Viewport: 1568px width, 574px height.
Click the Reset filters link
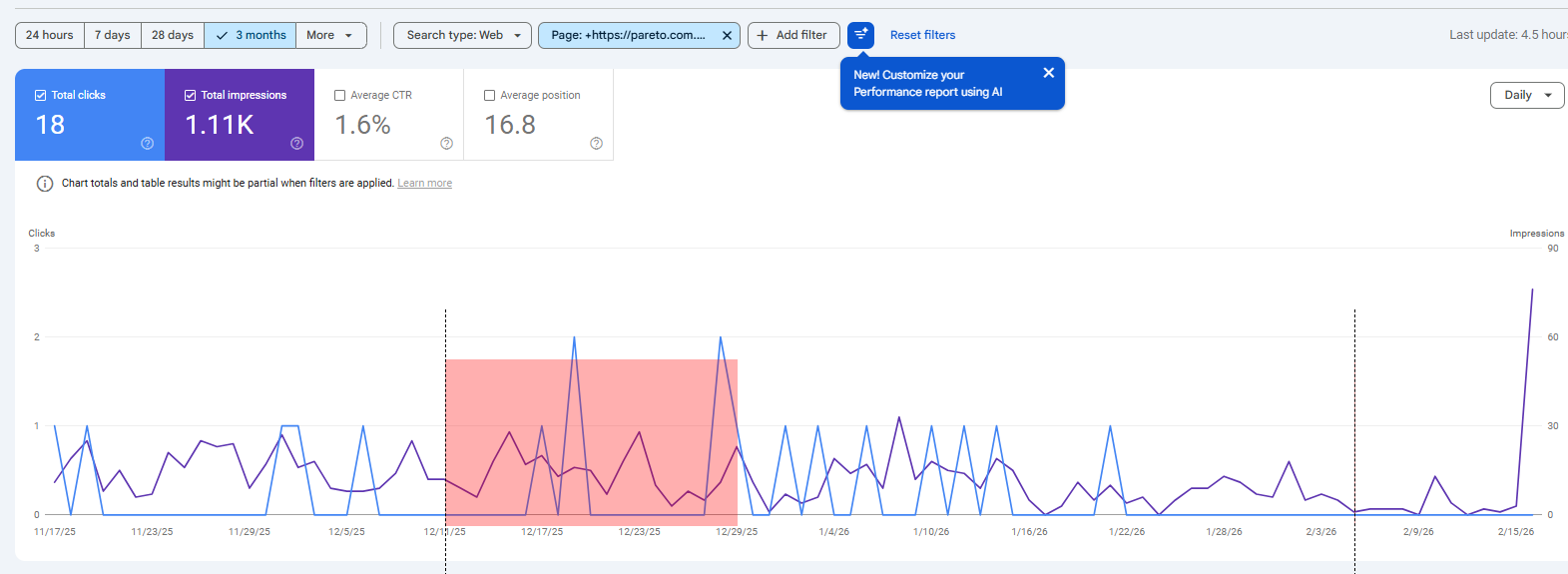coord(922,36)
